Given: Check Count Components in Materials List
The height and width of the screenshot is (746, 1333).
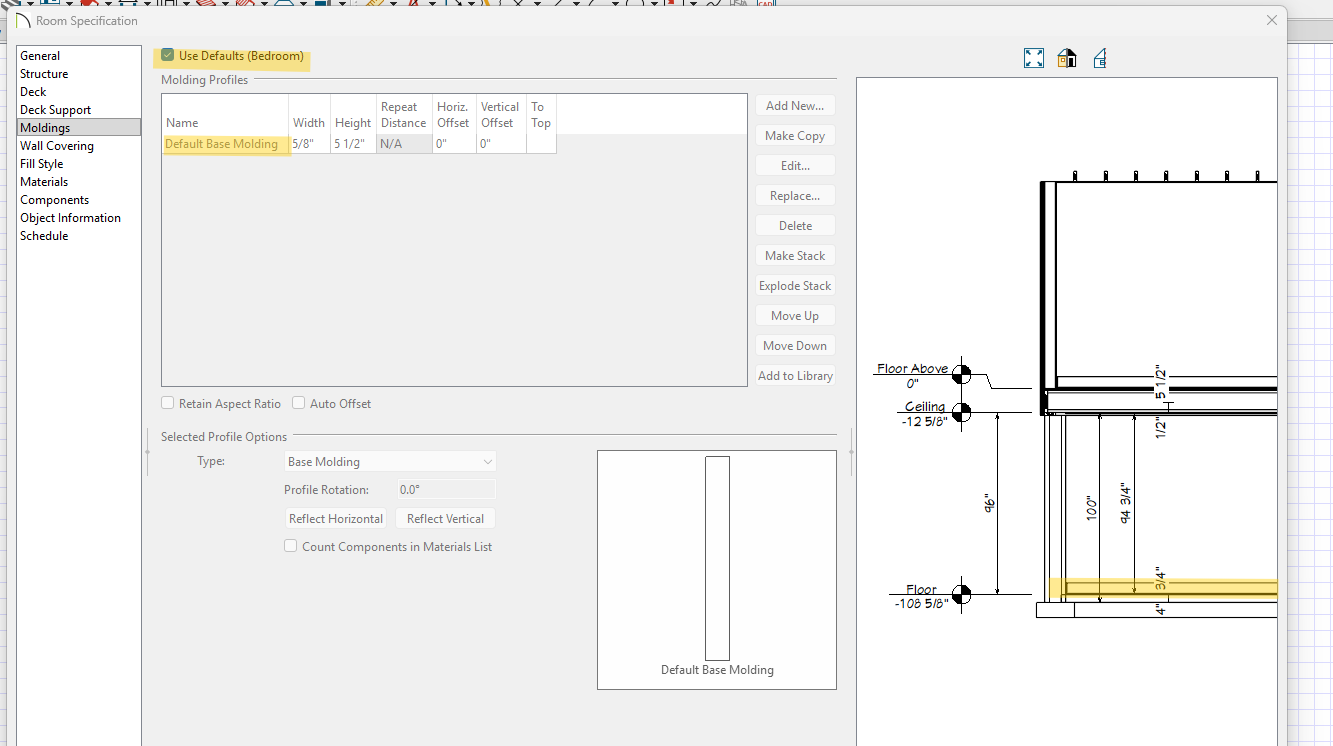Looking at the screenshot, I should tap(291, 547).
